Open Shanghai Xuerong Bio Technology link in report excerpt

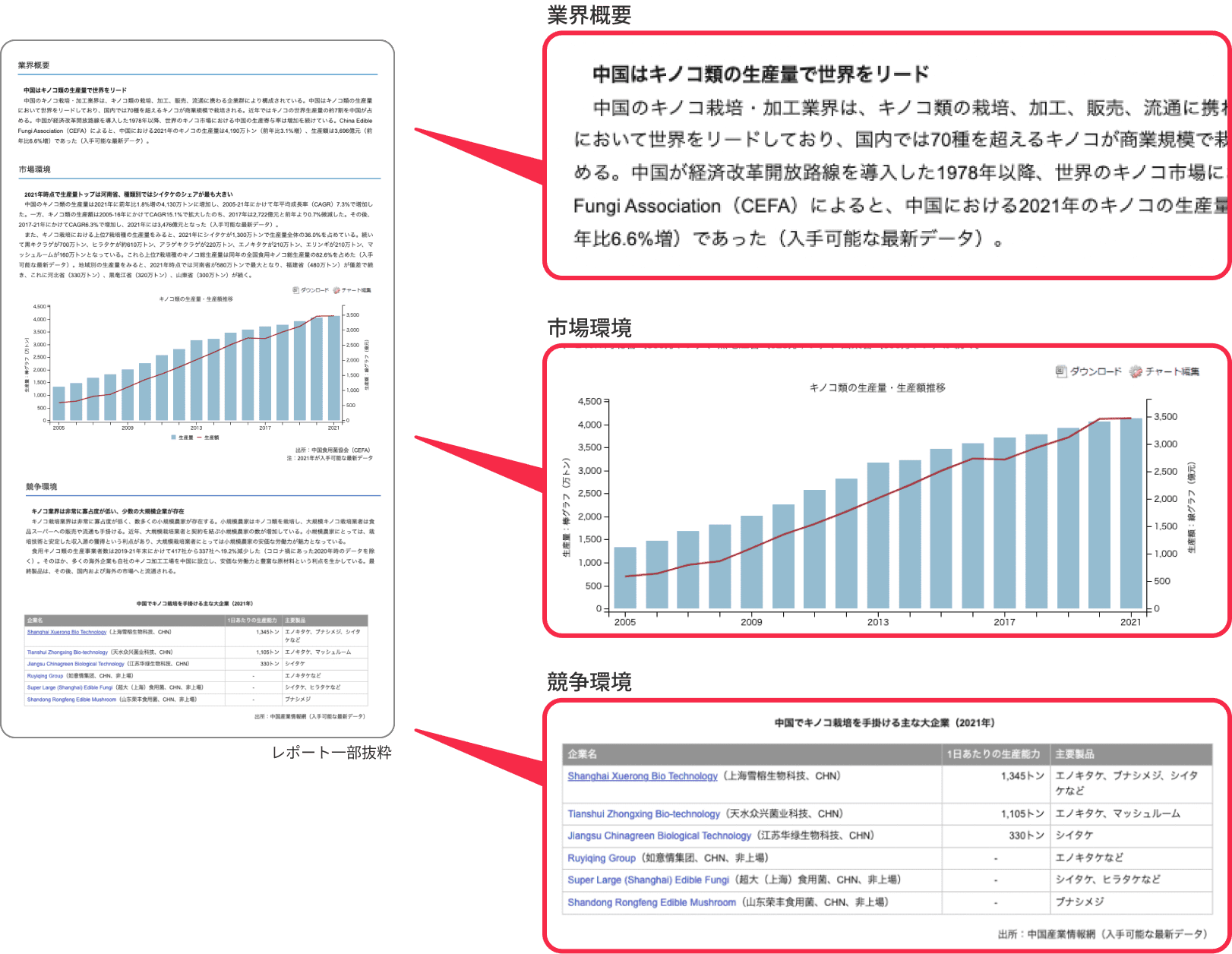(67, 632)
